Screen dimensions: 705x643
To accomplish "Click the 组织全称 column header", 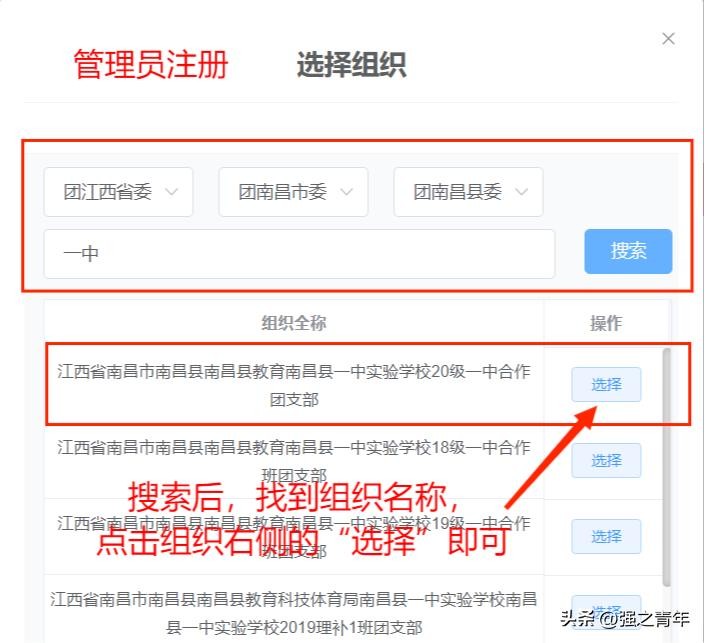I will coord(294,323).
